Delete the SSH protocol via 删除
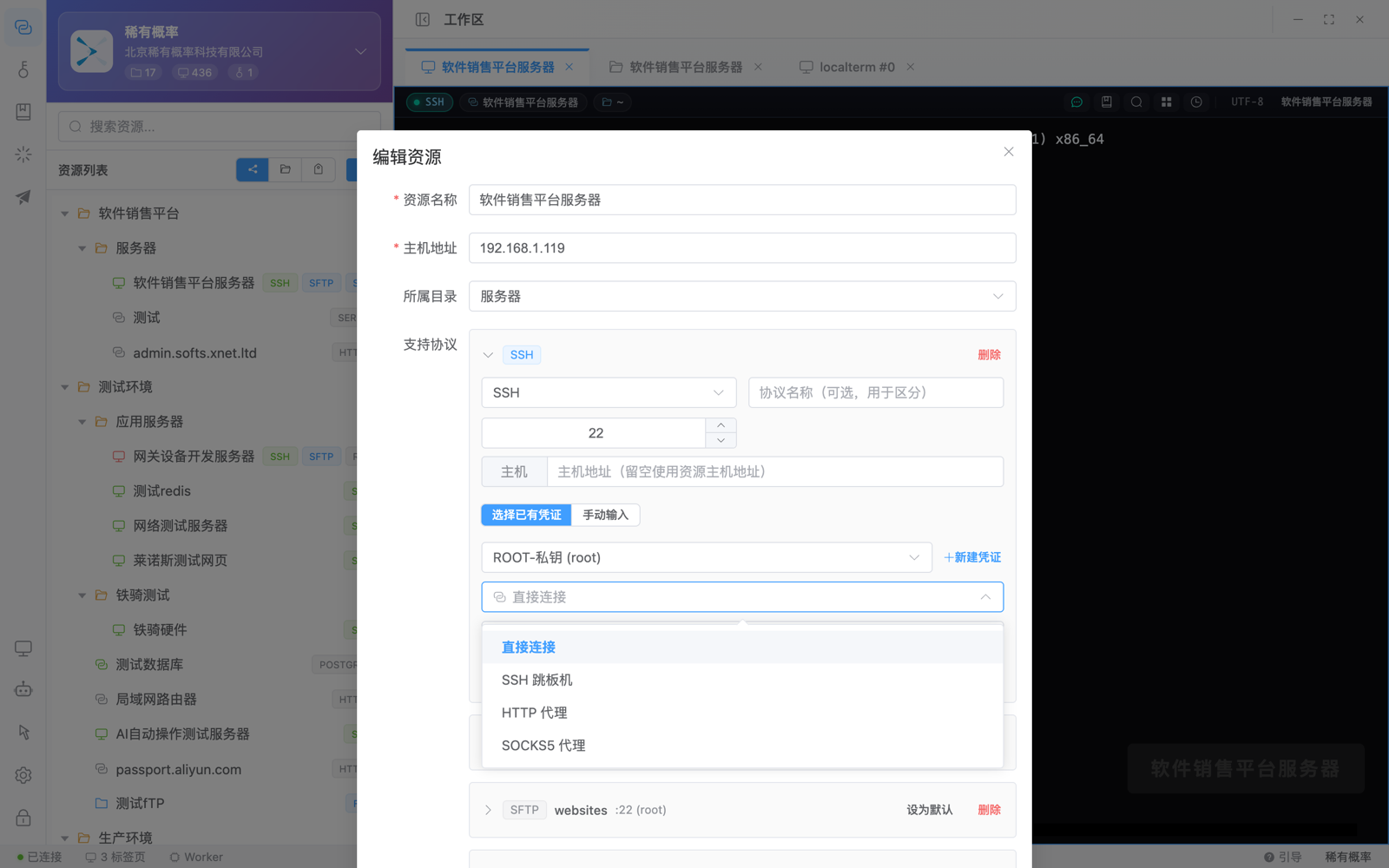Image resolution: width=1389 pixels, height=868 pixels. pyautogui.click(x=989, y=355)
